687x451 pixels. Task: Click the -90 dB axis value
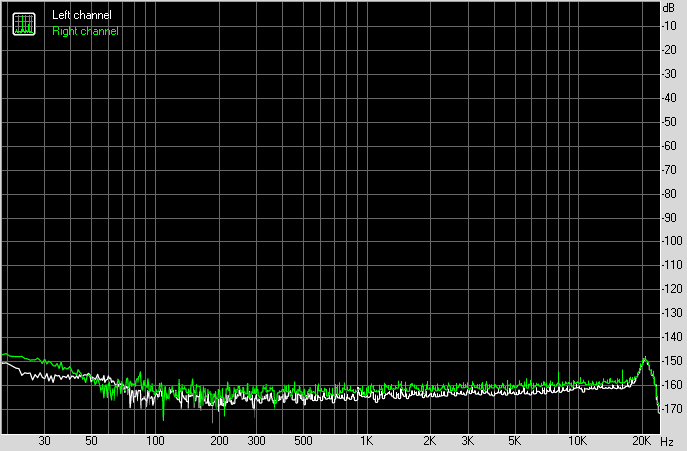point(669,217)
